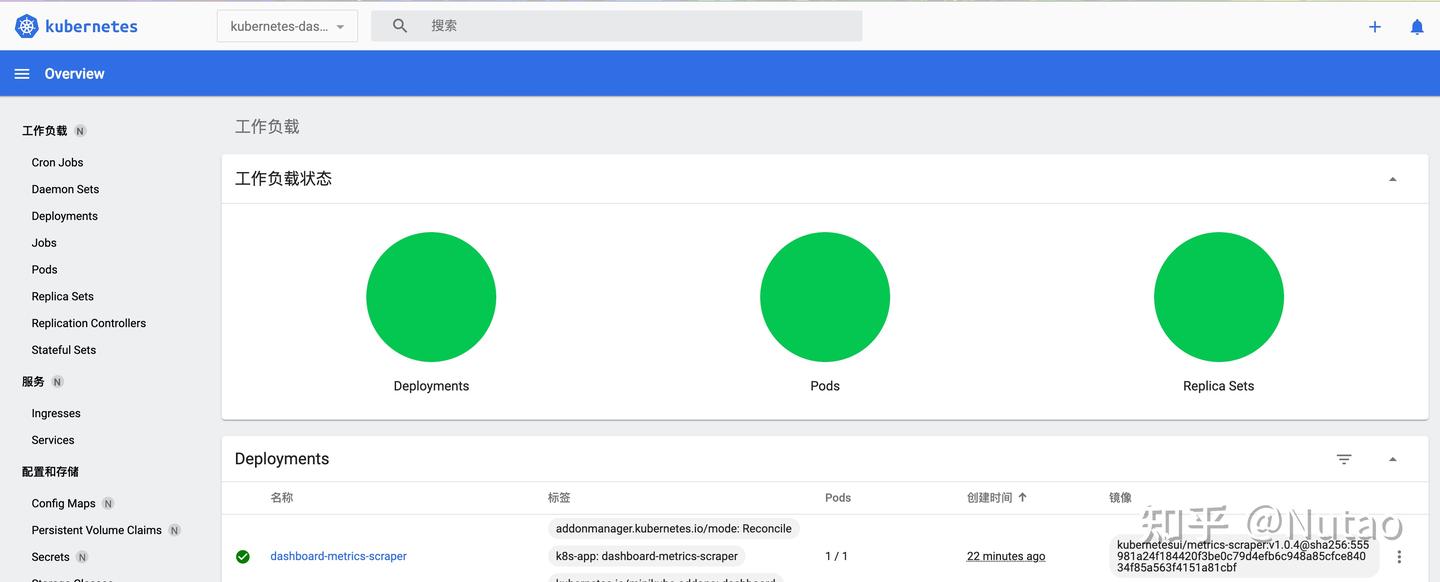Viewport: 1440px width, 582px height.
Task: Open the create resource plus icon
Action: click(x=1374, y=26)
